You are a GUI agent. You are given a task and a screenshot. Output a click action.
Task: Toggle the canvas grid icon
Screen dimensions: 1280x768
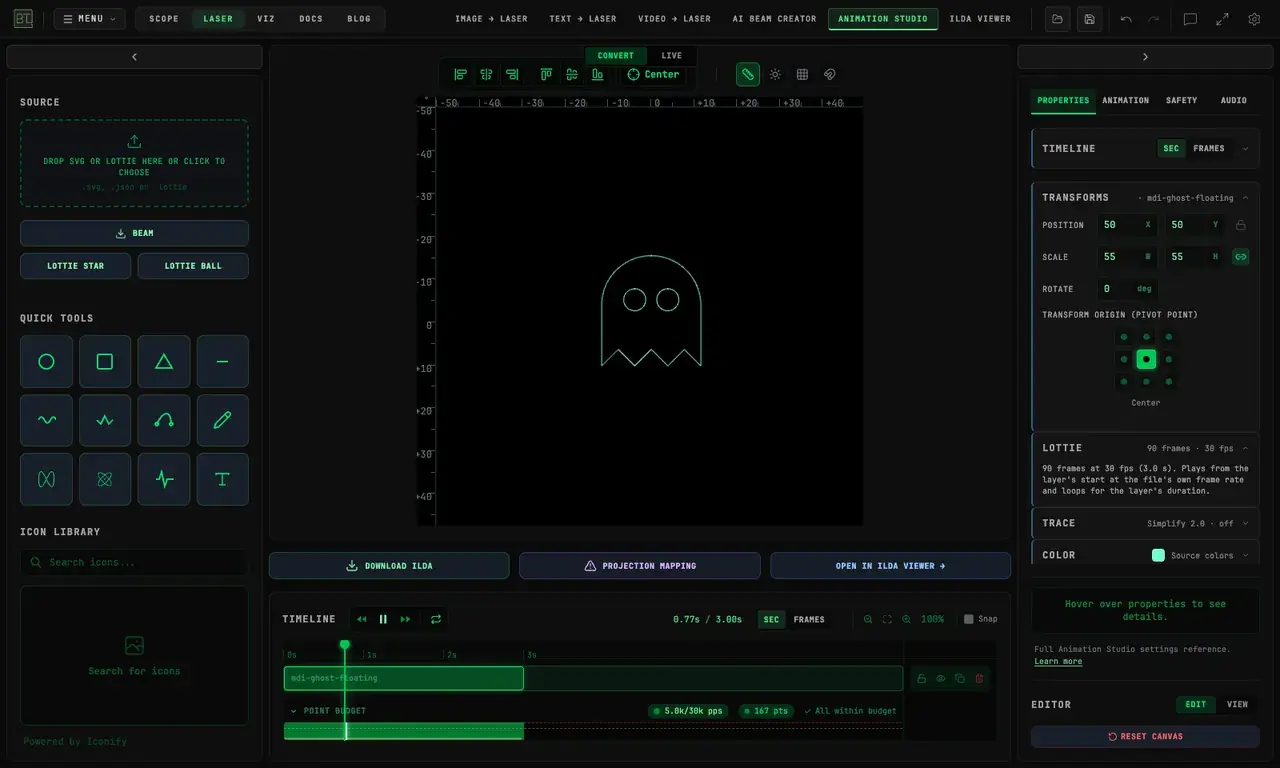coord(802,74)
